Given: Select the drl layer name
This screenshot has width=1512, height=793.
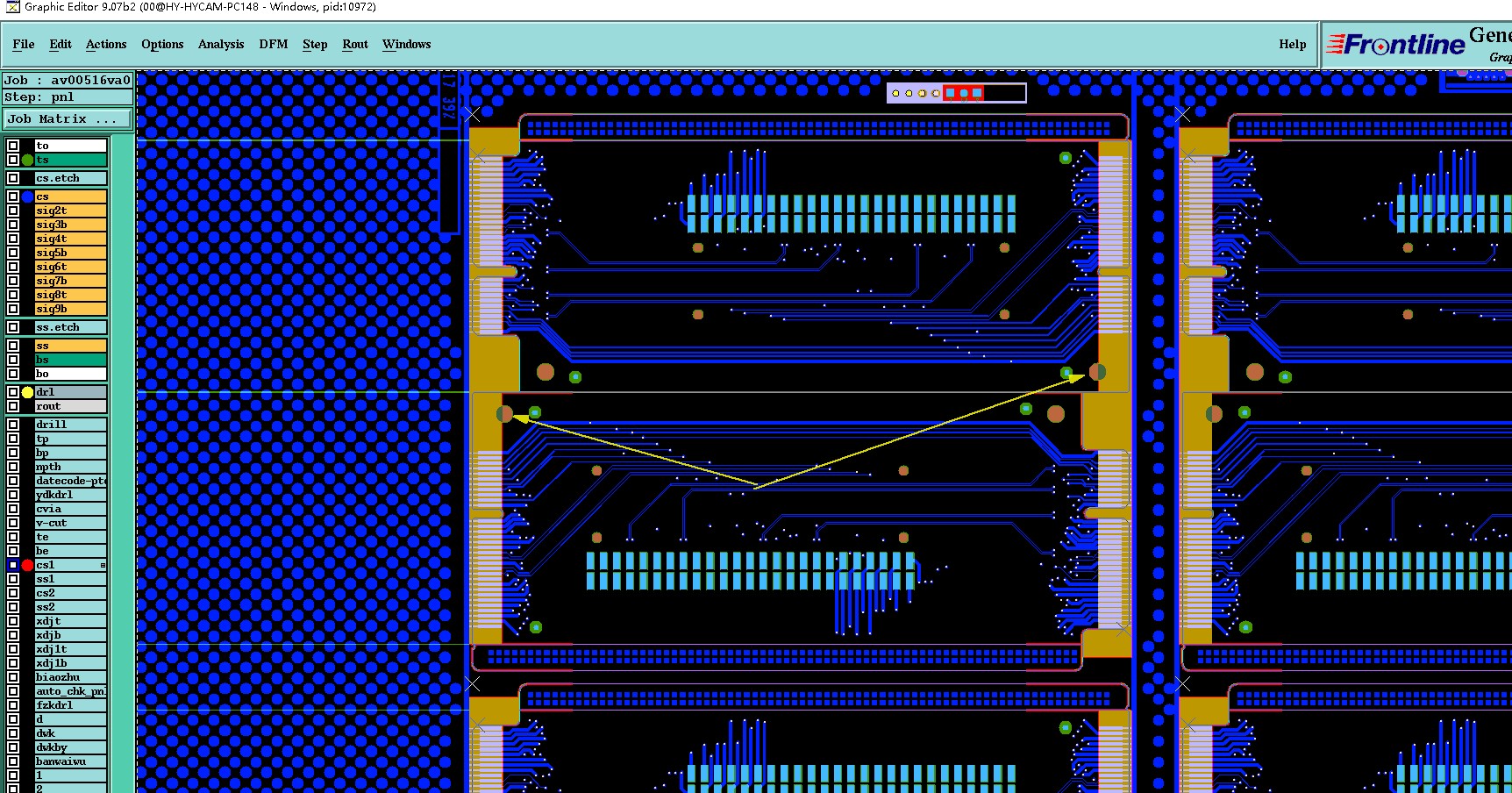Looking at the screenshot, I should click(x=70, y=392).
